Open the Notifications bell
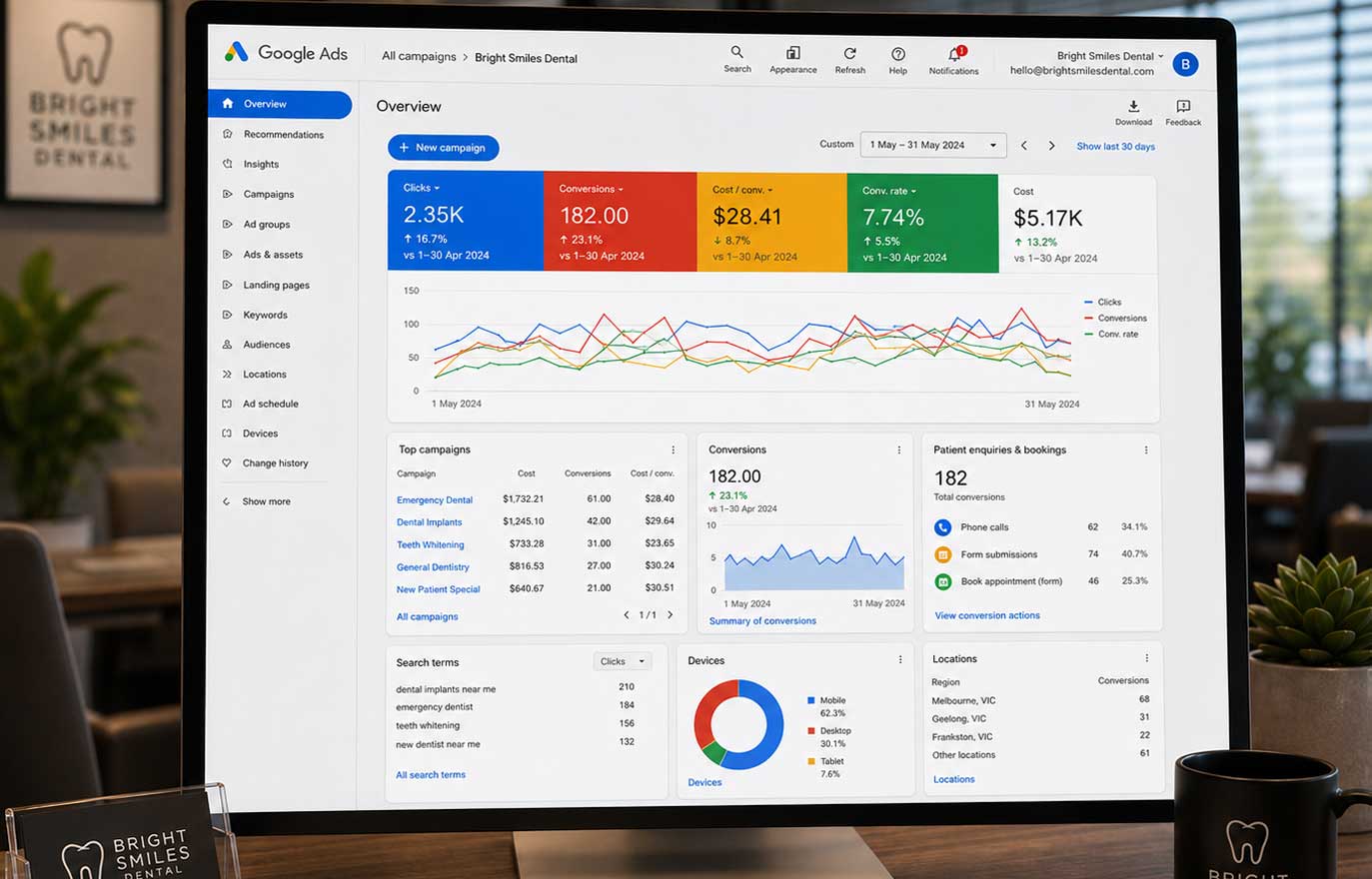The width and height of the screenshot is (1372, 879). [x=954, y=54]
